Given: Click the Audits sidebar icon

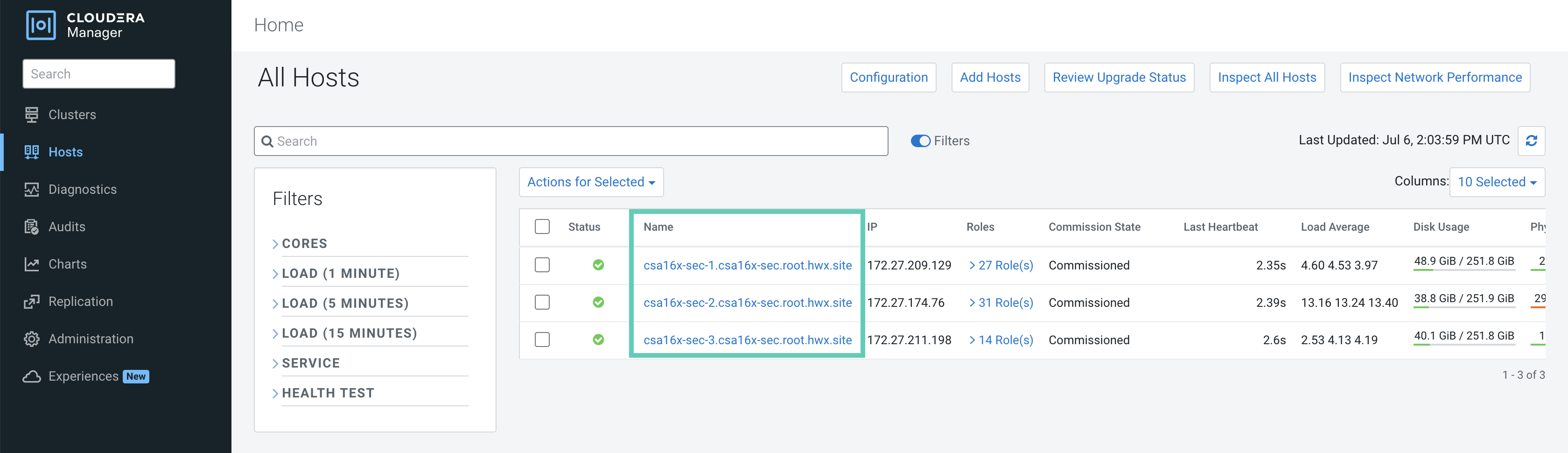Looking at the screenshot, I should tap(32, 226).
